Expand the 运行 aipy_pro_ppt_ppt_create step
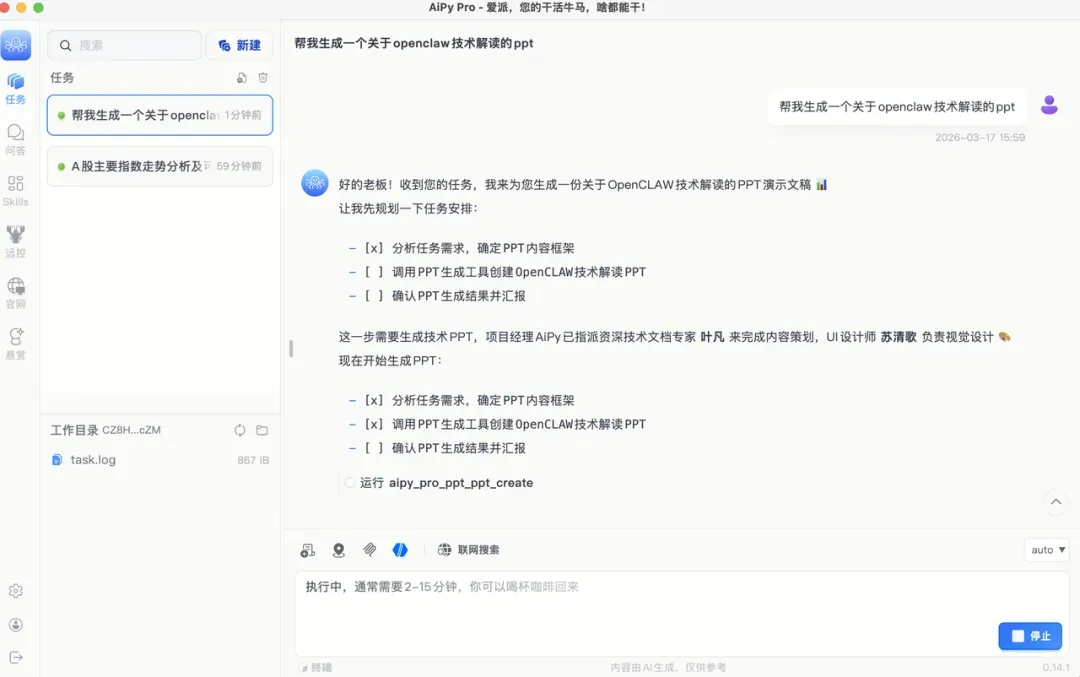The image size is (1080, 677). 446,483
